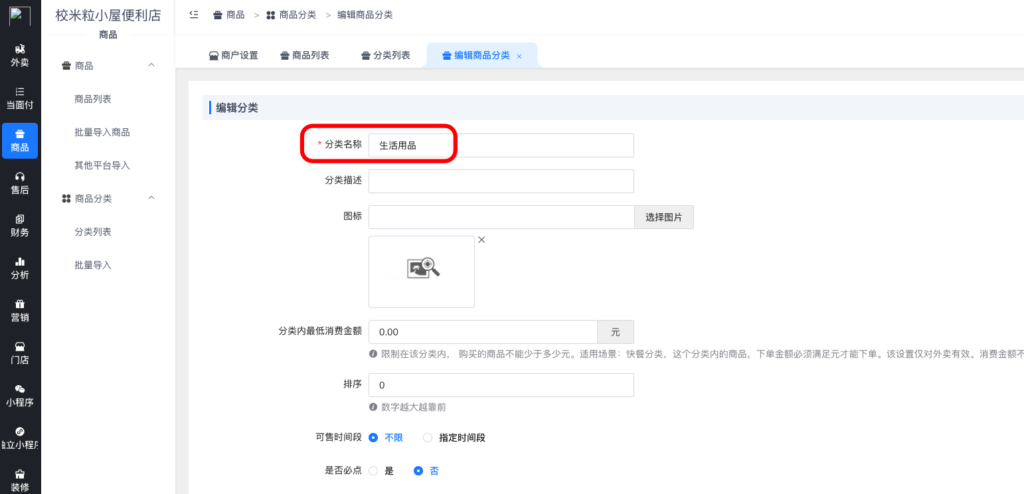
Task: Open the 当面付 sidebar section
Action: (20, 98)
